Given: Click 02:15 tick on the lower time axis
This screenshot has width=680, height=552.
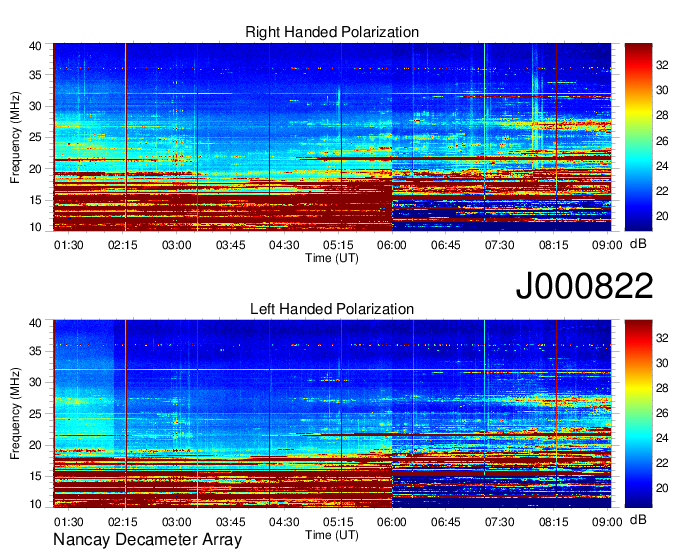Looking at the screenshot, I should pos(122,522).
